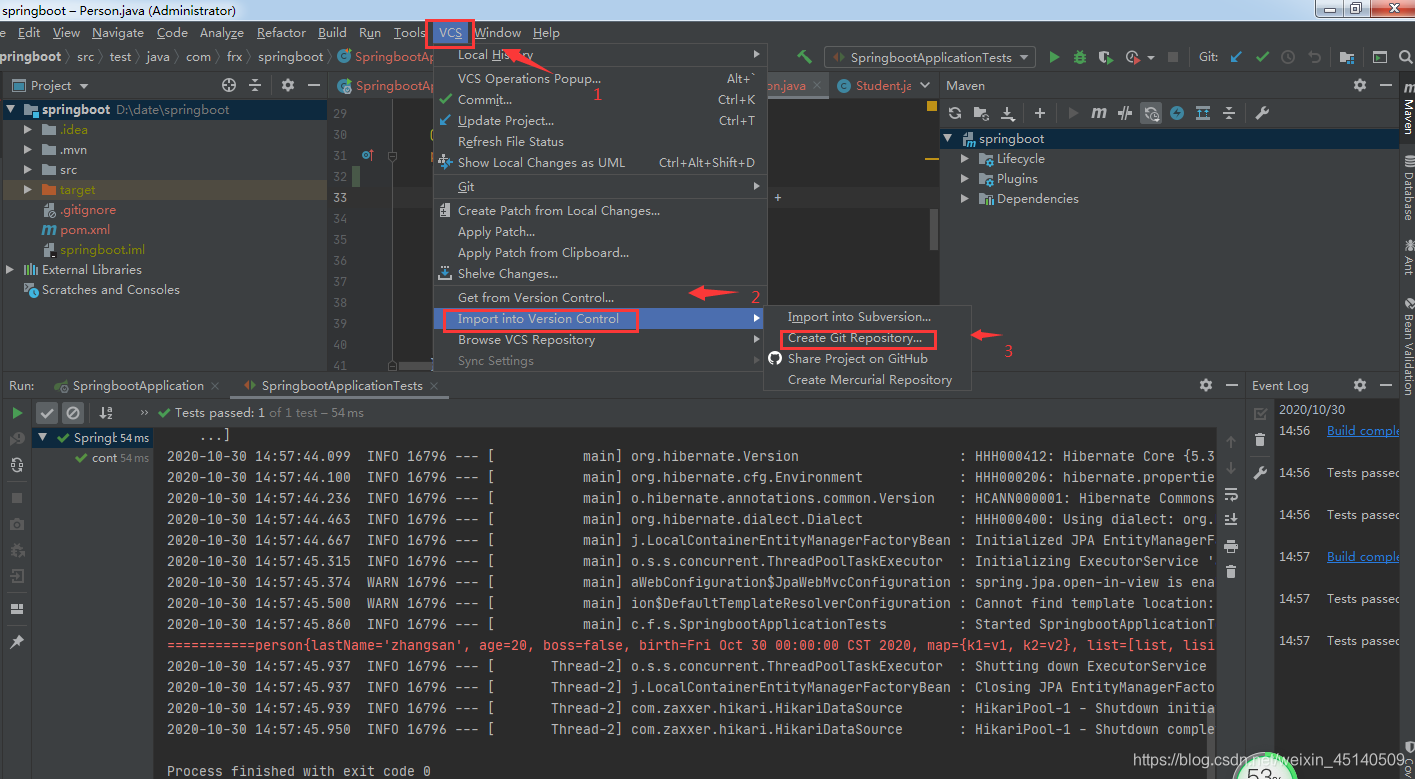Expand the .idea folder in Project tree
Image resolution: width=1415 pixels, height=779 pixels.
click(27, 130)
